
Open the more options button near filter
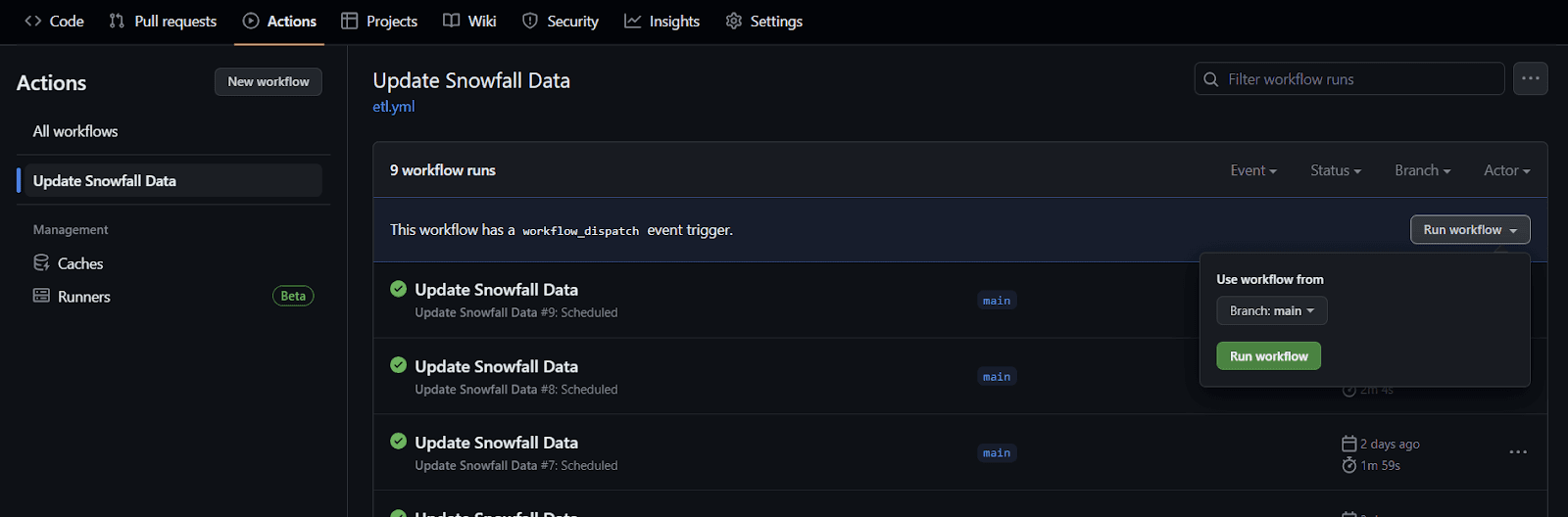(1530, 79)
